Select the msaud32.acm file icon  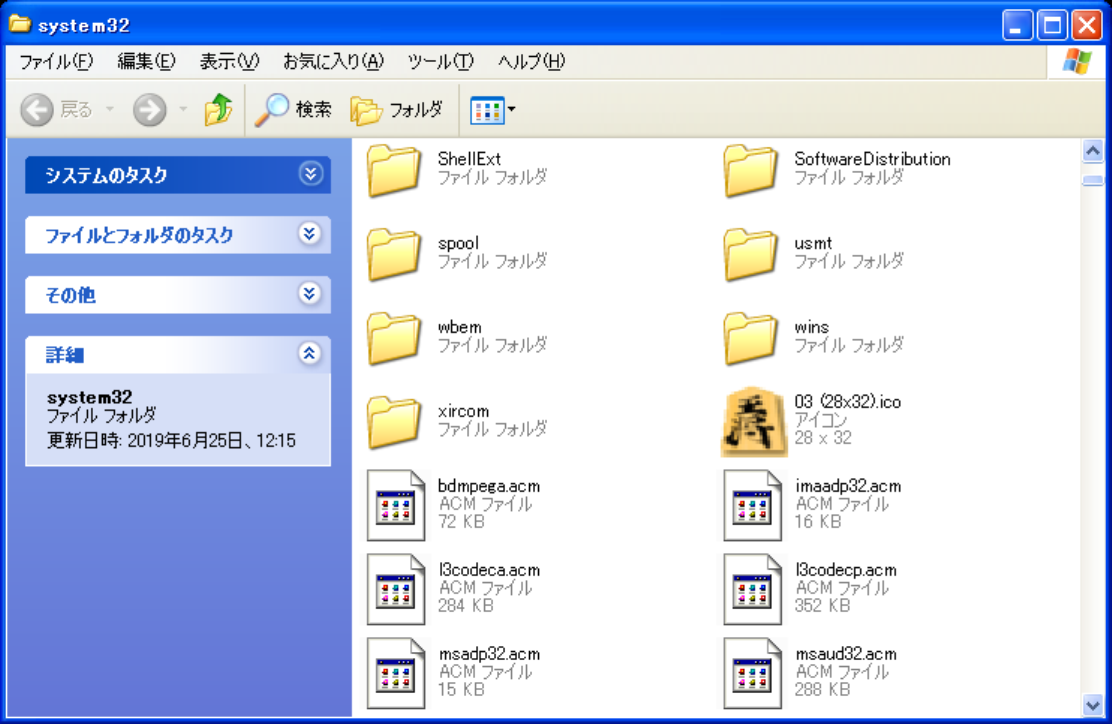pyautogui.click(x=752, y=674)
